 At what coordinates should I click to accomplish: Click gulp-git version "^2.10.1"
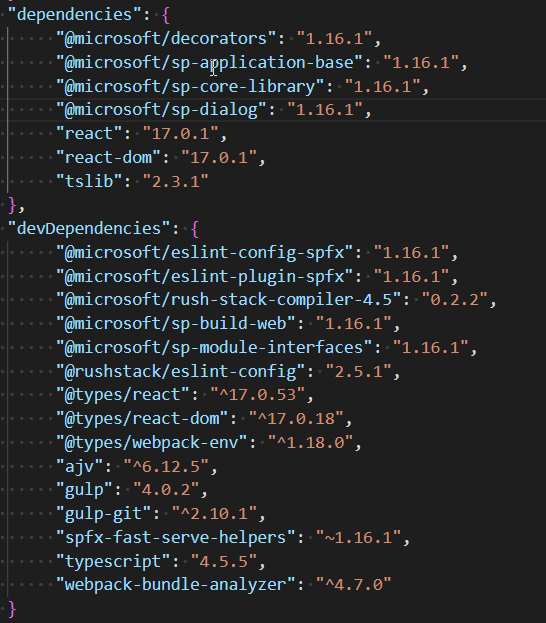point(214,513)
